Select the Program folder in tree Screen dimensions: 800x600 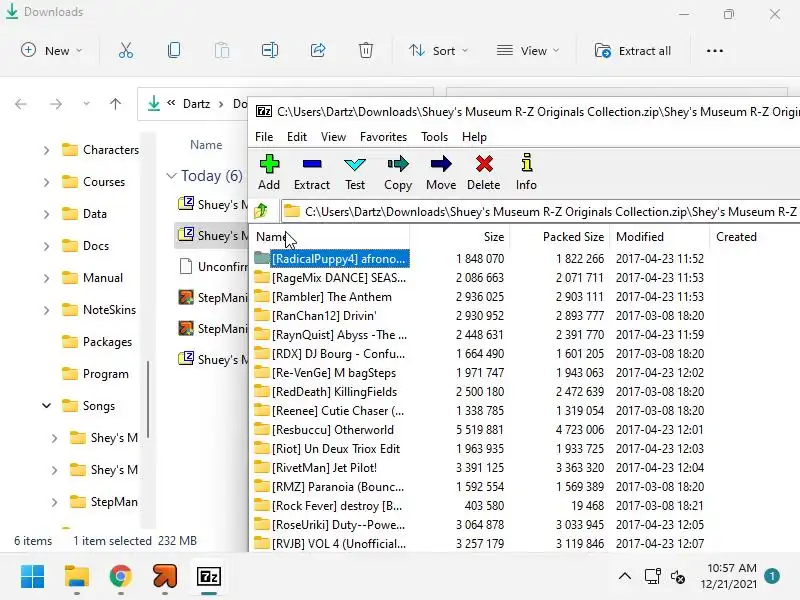(x=95, y=374)
